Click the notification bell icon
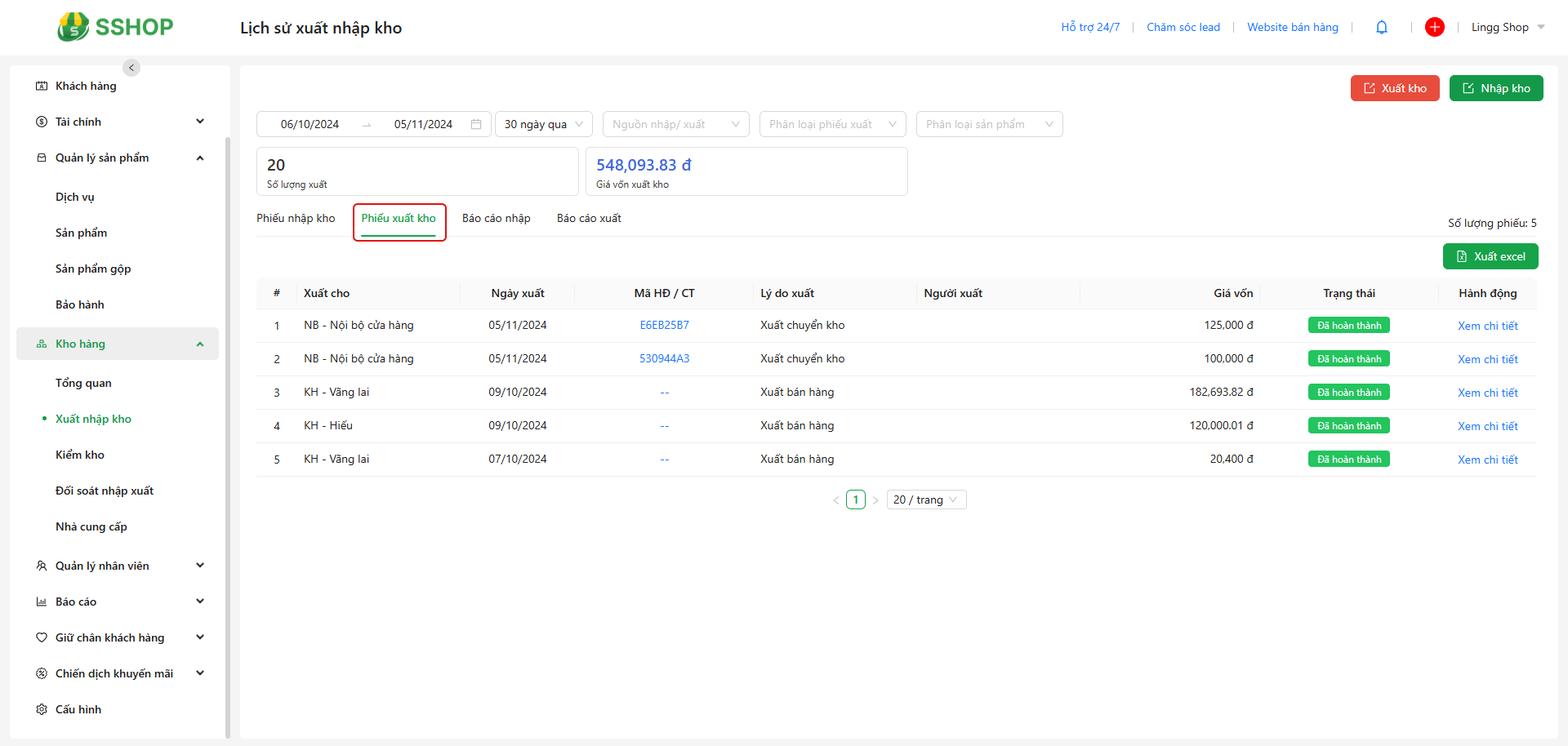This screenshot has height=746, width=1568. tap(1381, 28)
